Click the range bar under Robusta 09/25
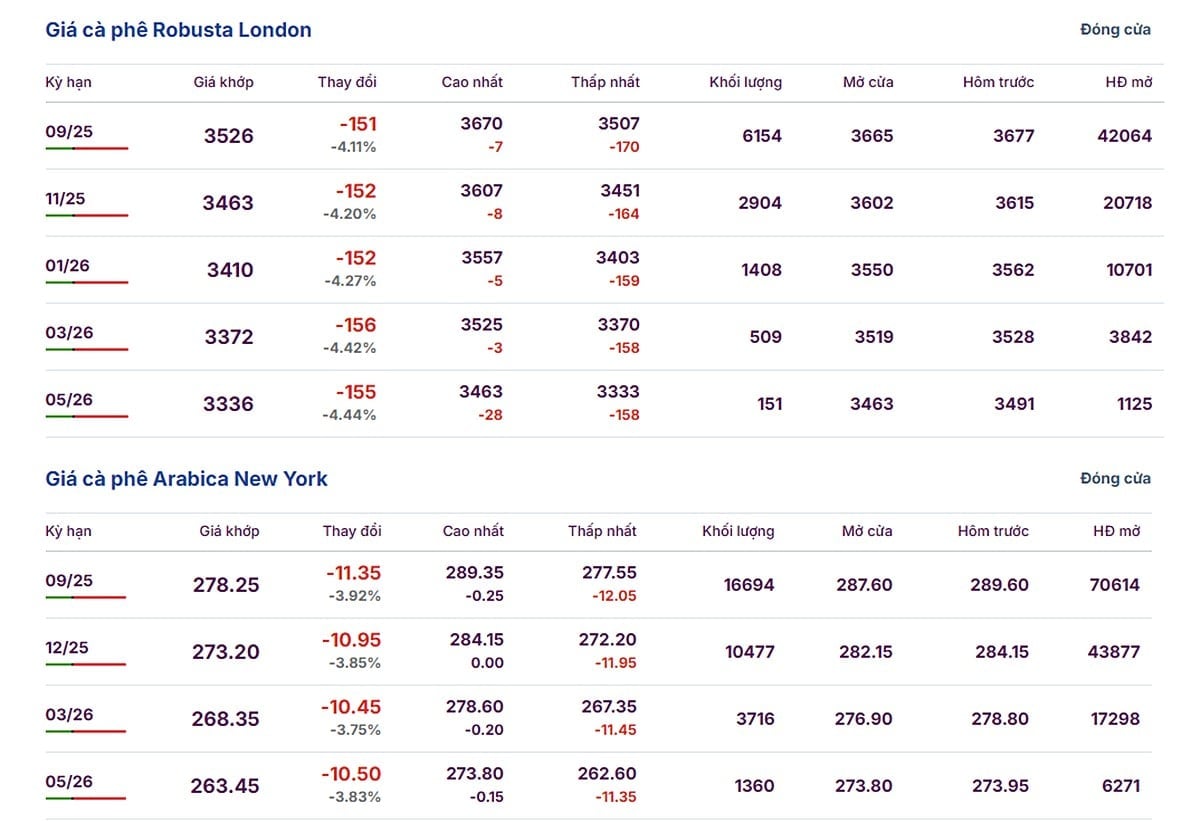1200x822 pixels. (x=87, y=148)
